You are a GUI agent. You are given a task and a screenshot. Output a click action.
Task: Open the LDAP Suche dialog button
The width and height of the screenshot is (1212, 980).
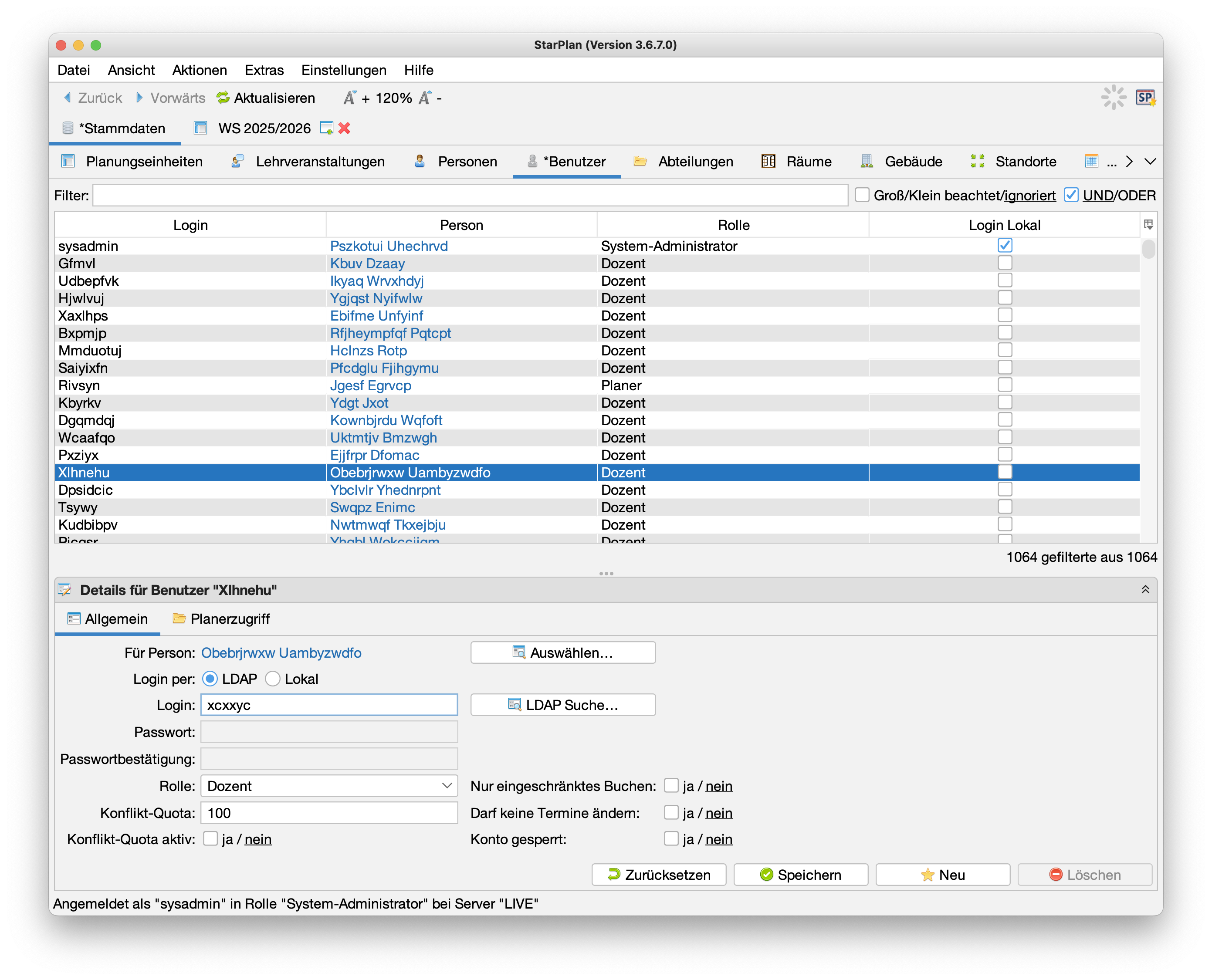pyautogui.click(x=563, y=705)
